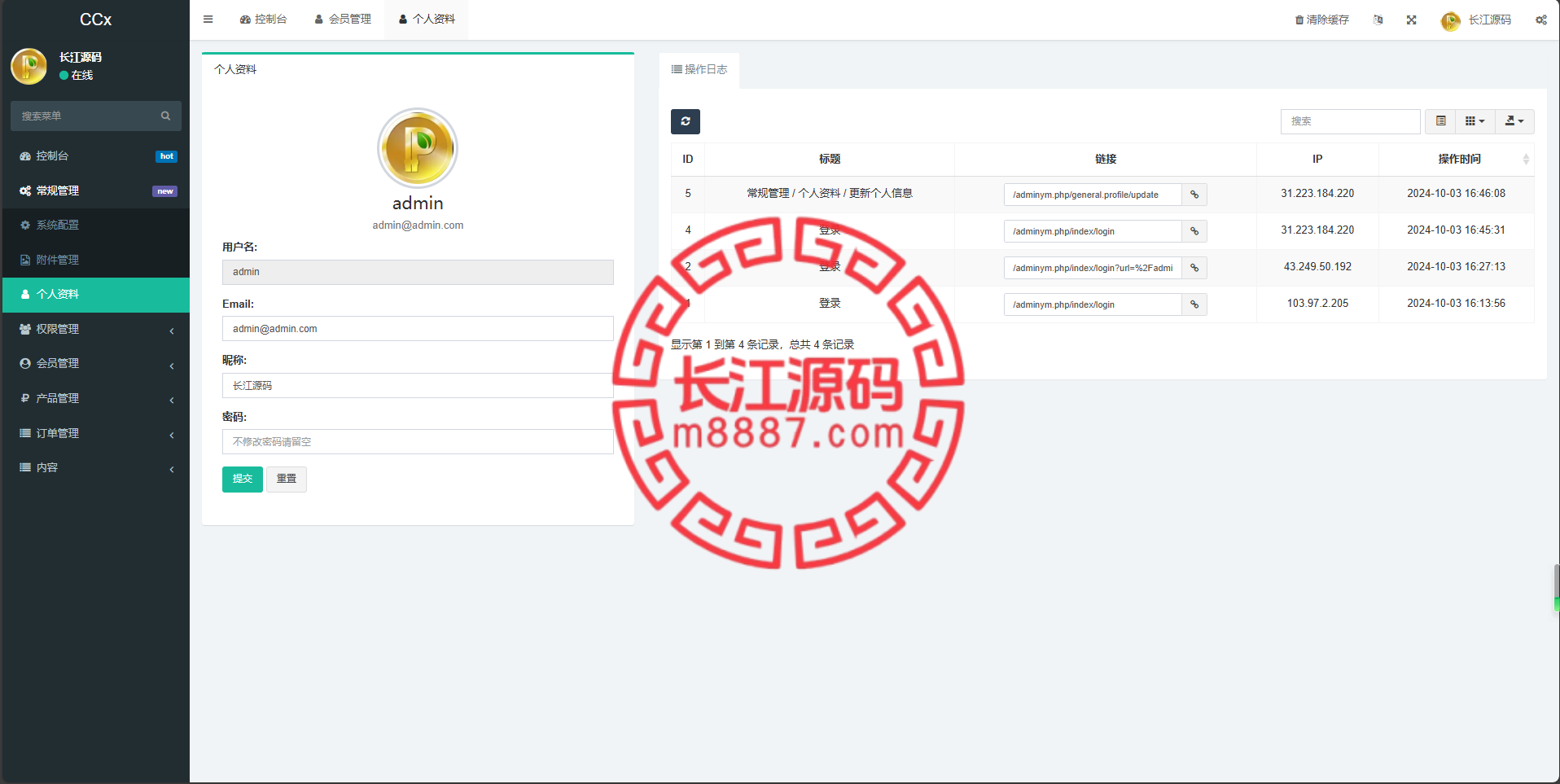Viewport: 1560px width, 784px height.
Task: Click IP 103.97.2.205 cell
Action: point(1317,303)
